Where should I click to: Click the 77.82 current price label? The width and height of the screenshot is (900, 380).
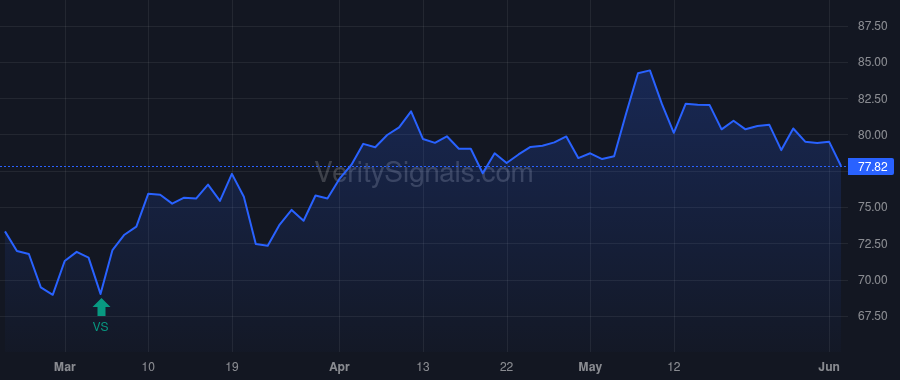(x=872, y=167)
